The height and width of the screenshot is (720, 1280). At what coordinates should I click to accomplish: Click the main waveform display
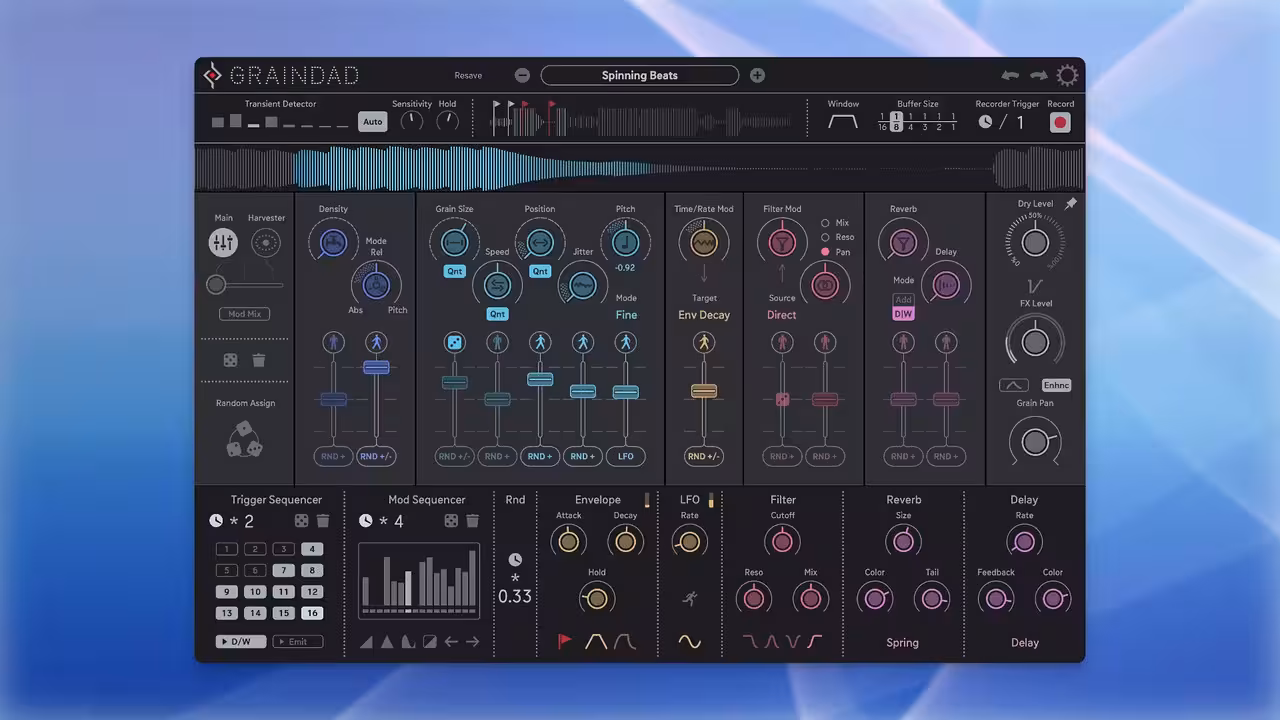coord(640,168)
